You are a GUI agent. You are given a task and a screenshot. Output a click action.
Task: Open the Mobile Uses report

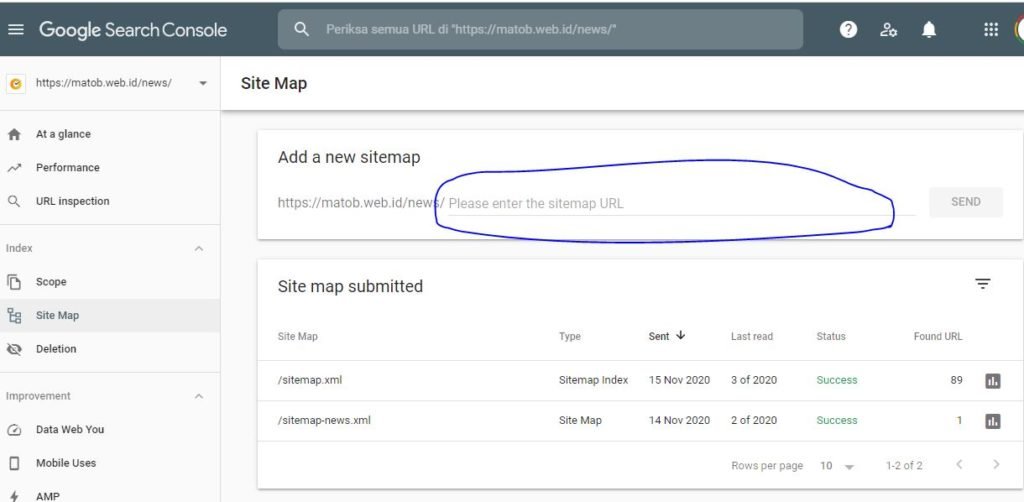click(x=66, y=463)
